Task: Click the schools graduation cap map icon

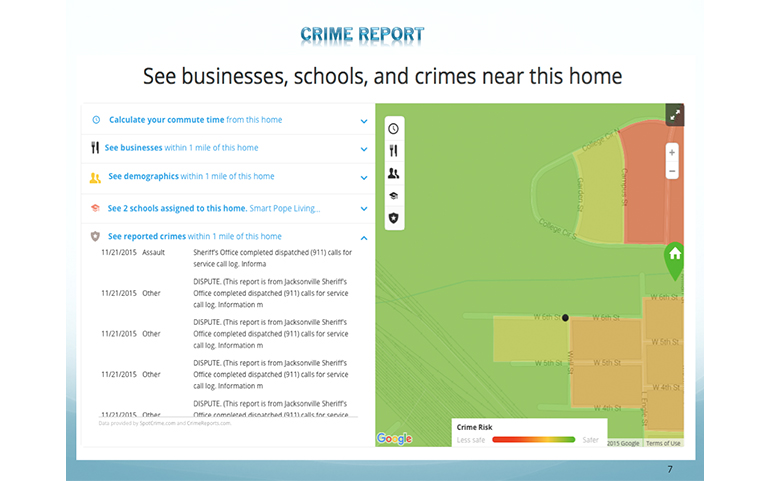Action: [x=394, y=195]
